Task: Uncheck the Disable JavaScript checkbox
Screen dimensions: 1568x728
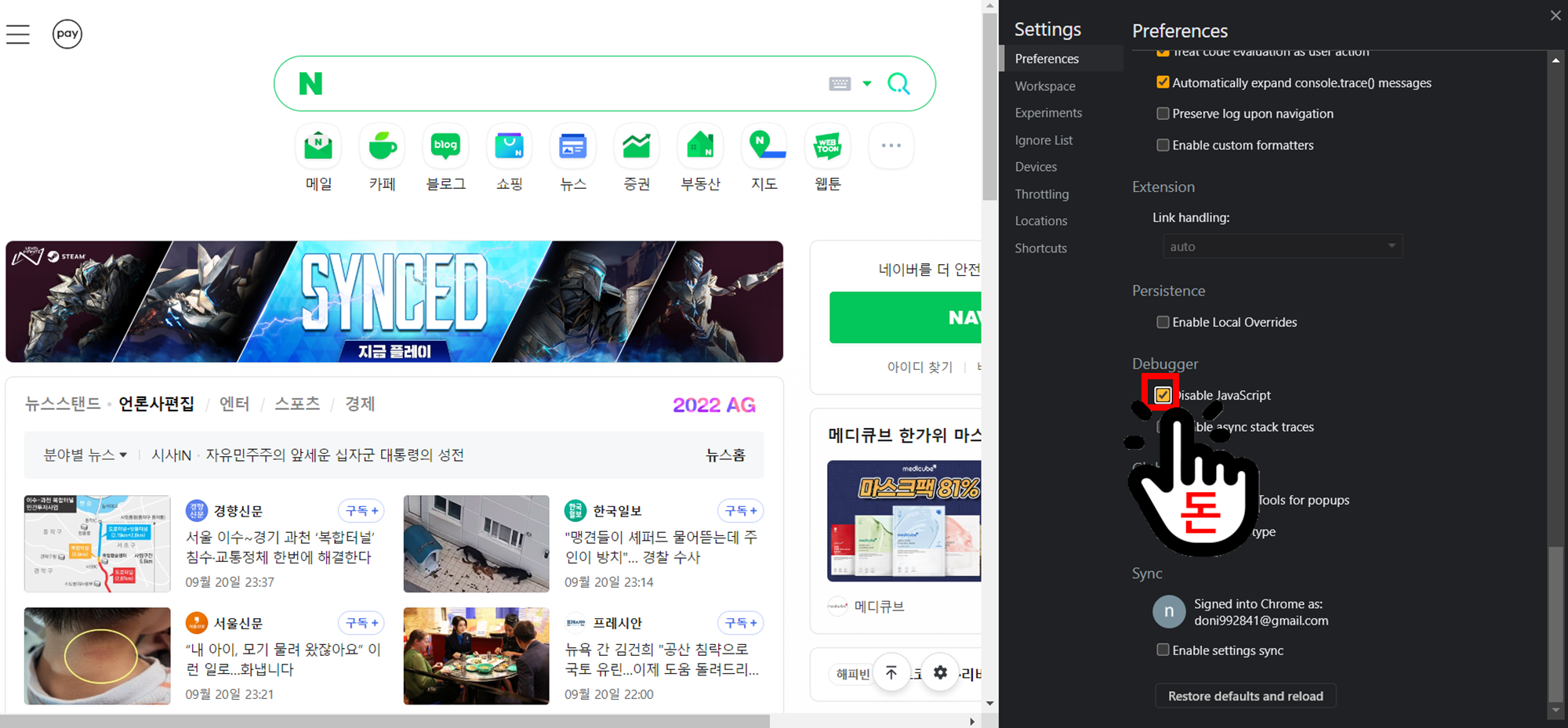Action: tap(1163, 395)
